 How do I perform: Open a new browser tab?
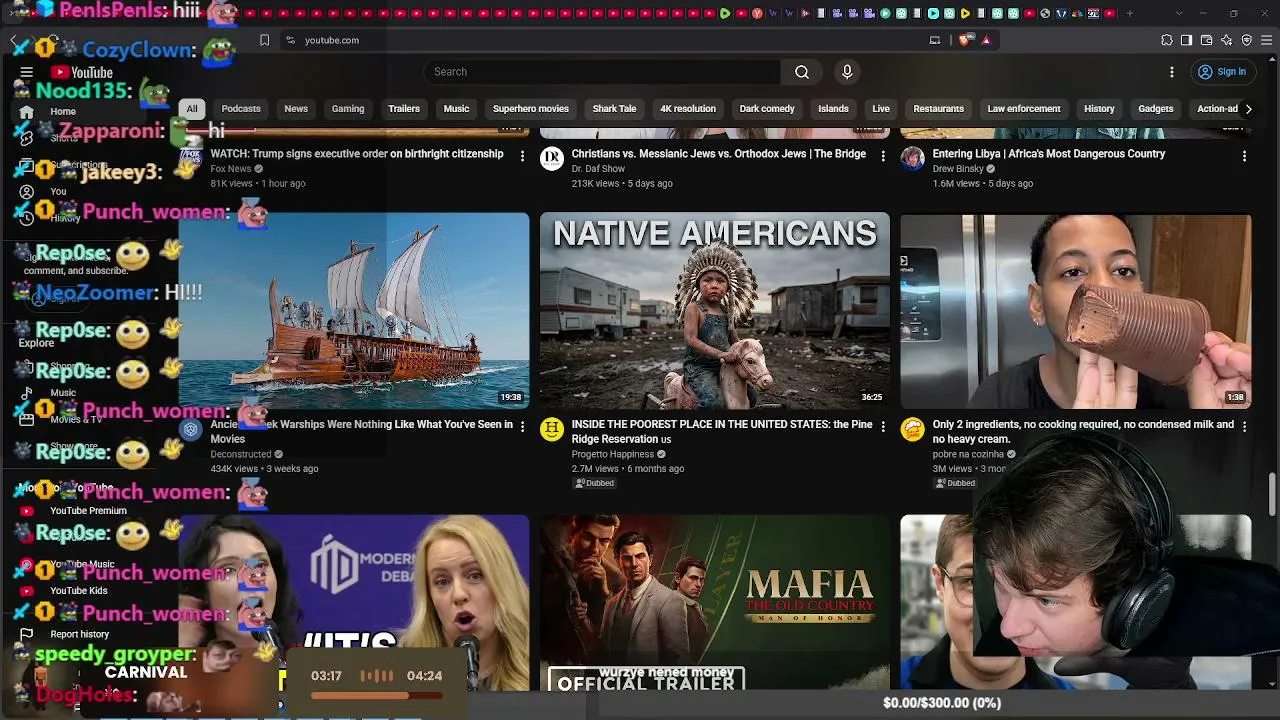[1130, 14]
